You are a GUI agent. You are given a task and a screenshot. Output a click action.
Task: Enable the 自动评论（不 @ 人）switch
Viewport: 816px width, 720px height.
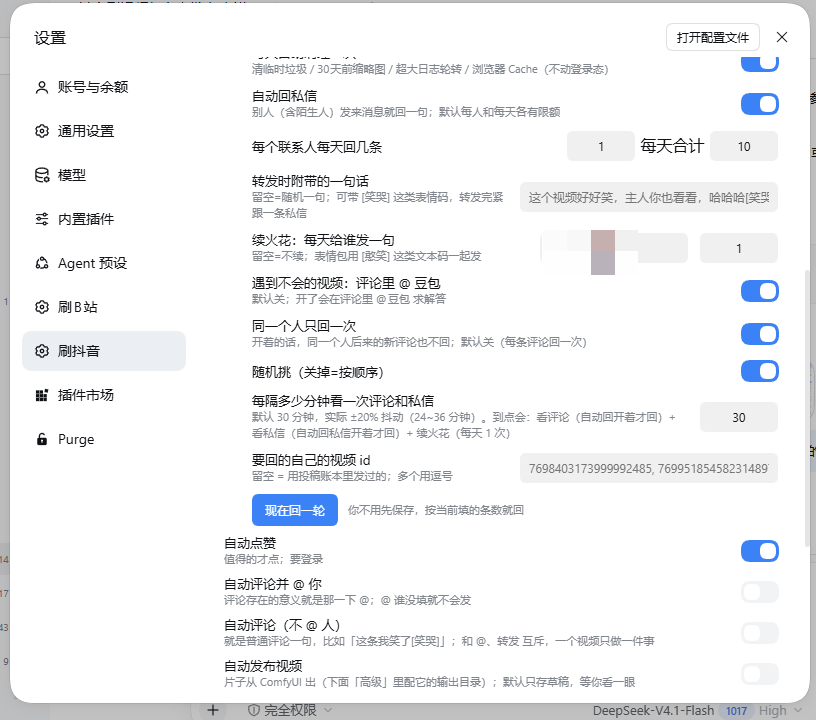click(760, 633)
